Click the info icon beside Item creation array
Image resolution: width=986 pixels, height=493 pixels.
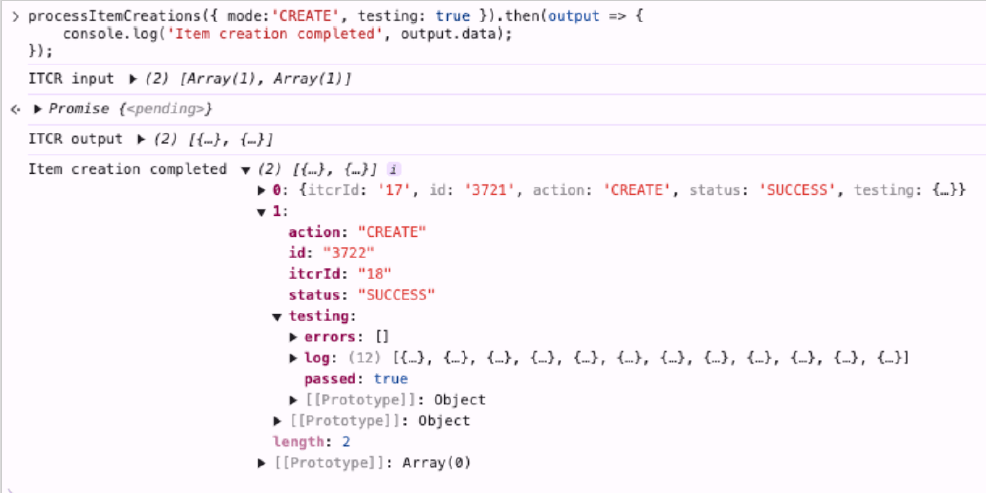[x=393, y=169]
